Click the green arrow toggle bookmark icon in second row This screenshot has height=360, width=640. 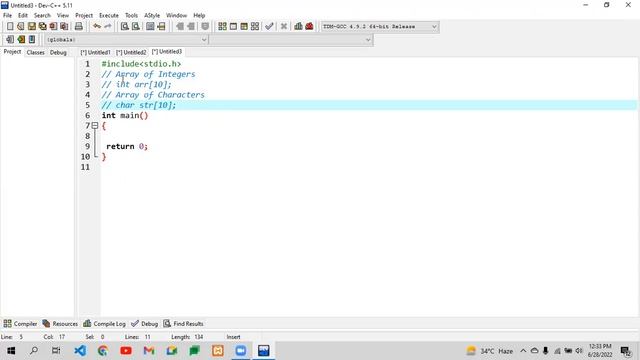21,40
